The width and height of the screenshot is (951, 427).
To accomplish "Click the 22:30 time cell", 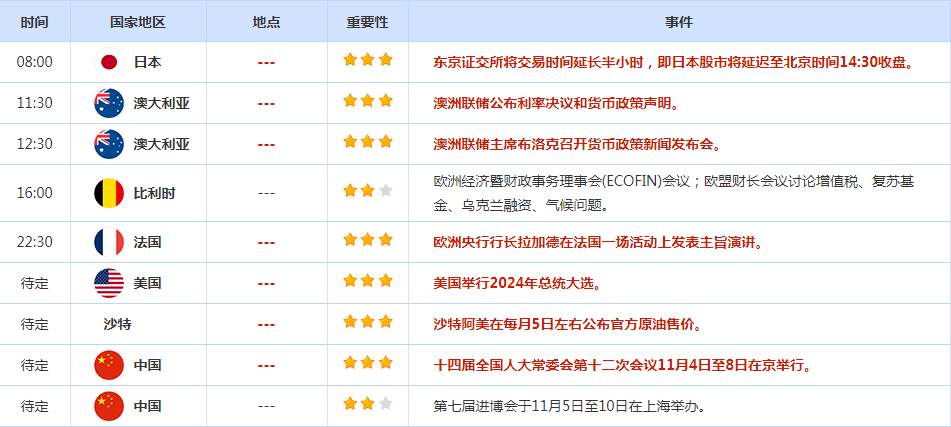I will (35, 242).
